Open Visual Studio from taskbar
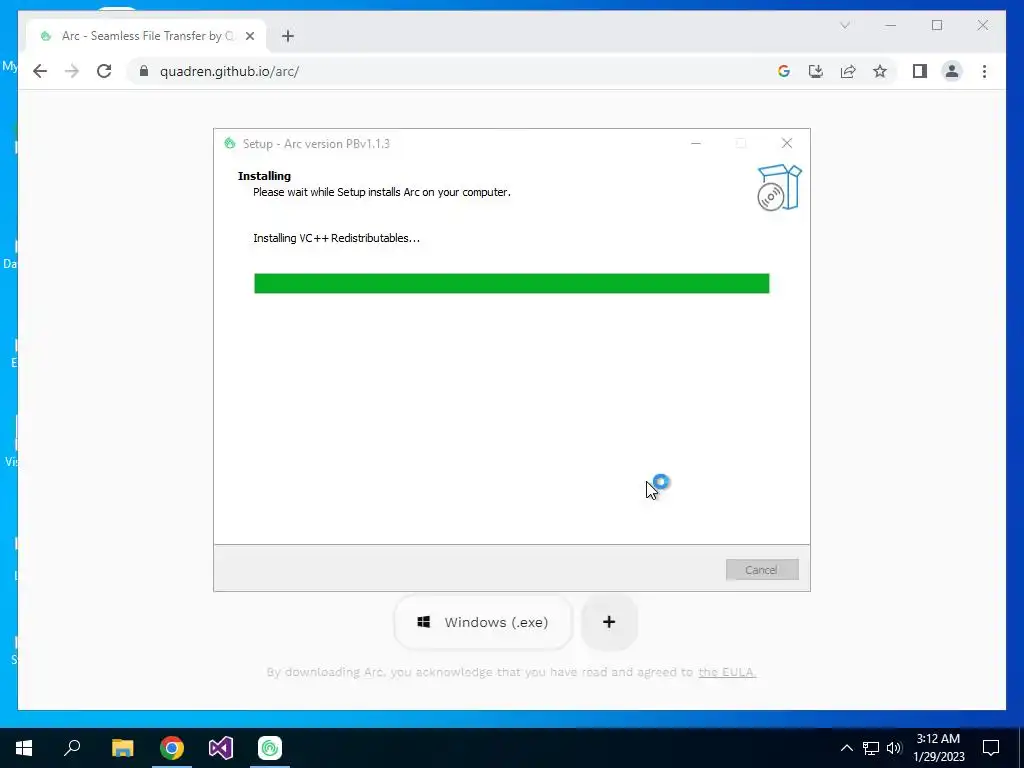Image resolution: width=1024 pixels, height=768 pixels. coord(221,748)
